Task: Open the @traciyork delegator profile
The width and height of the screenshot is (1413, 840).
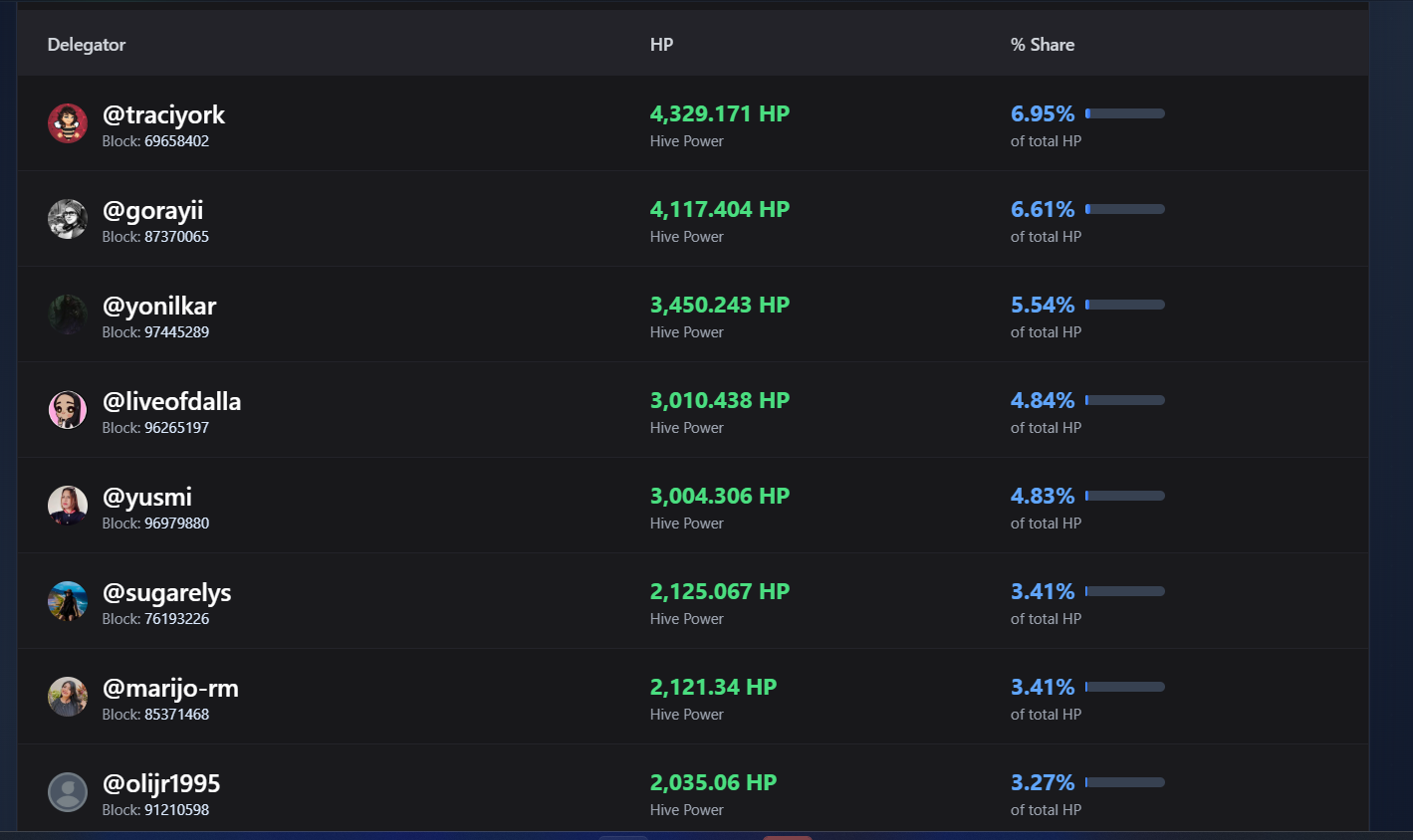Action: (x=163, y=115)
